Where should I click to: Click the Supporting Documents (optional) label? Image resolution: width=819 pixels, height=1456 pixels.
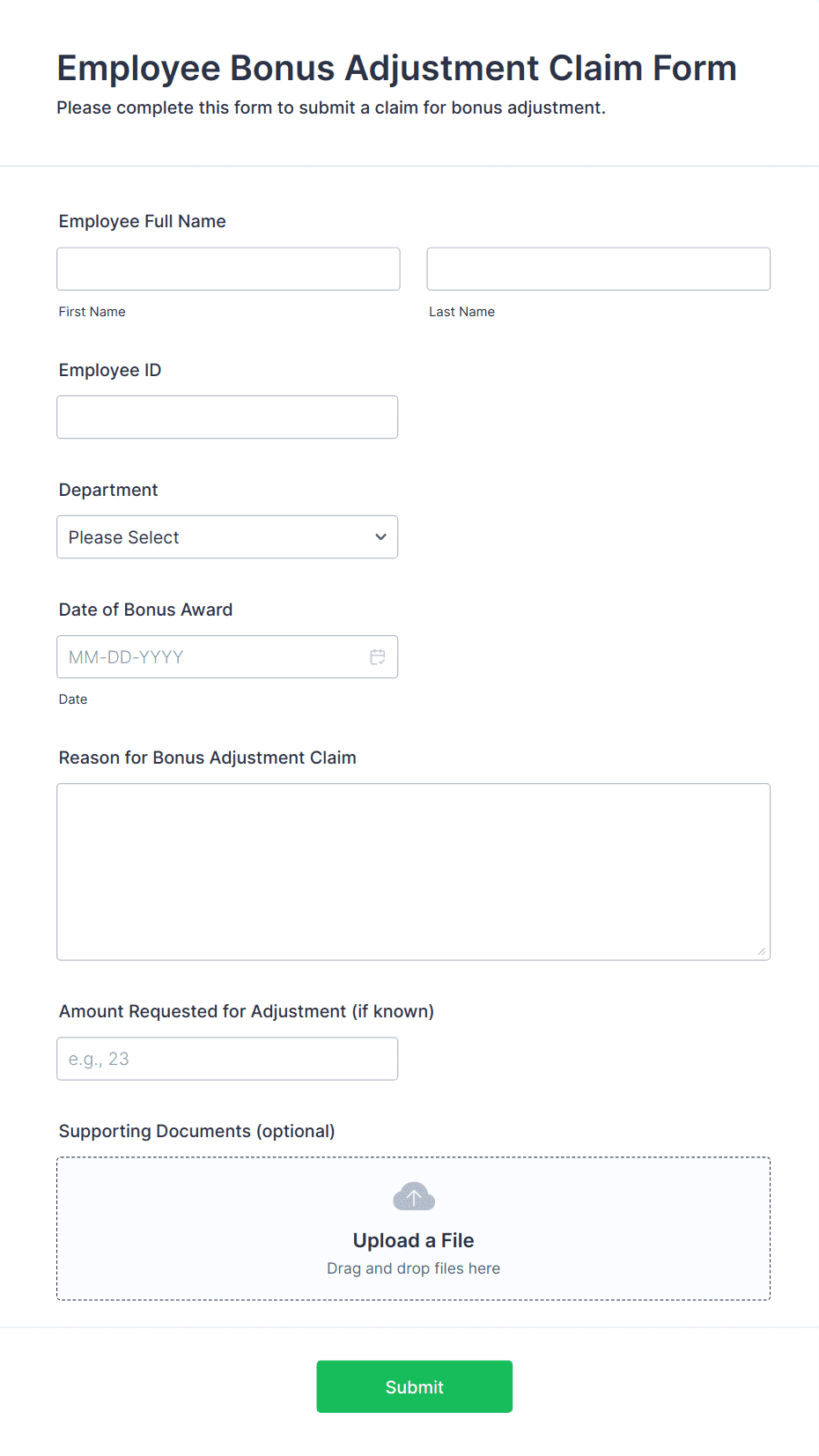coord(196,1131)
